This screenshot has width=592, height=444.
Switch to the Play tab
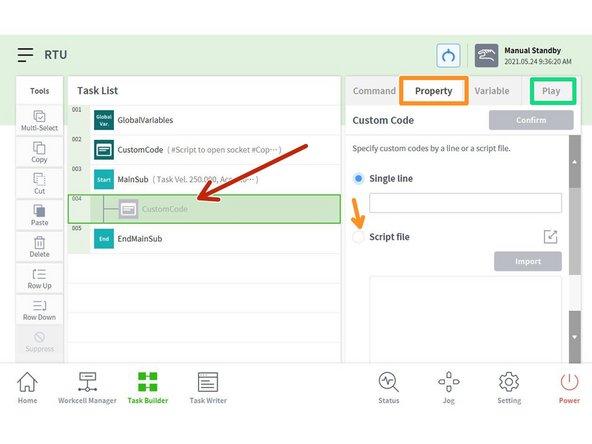coord(551,91)
